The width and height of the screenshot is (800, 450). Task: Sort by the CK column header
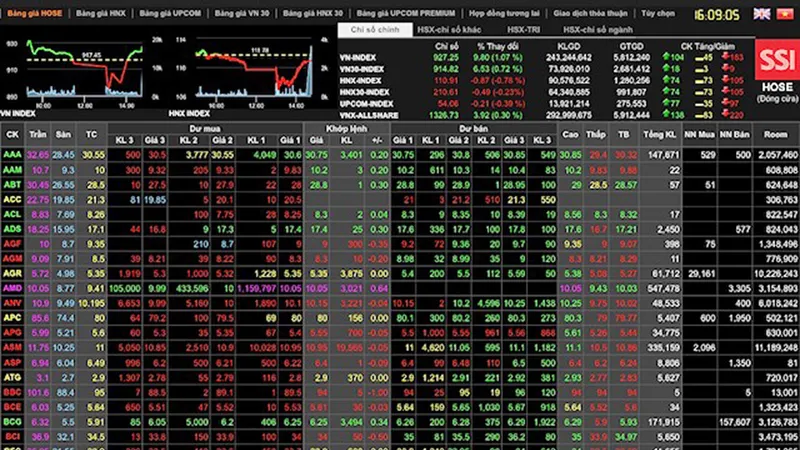pyautogui.click(x=12, y=134)
